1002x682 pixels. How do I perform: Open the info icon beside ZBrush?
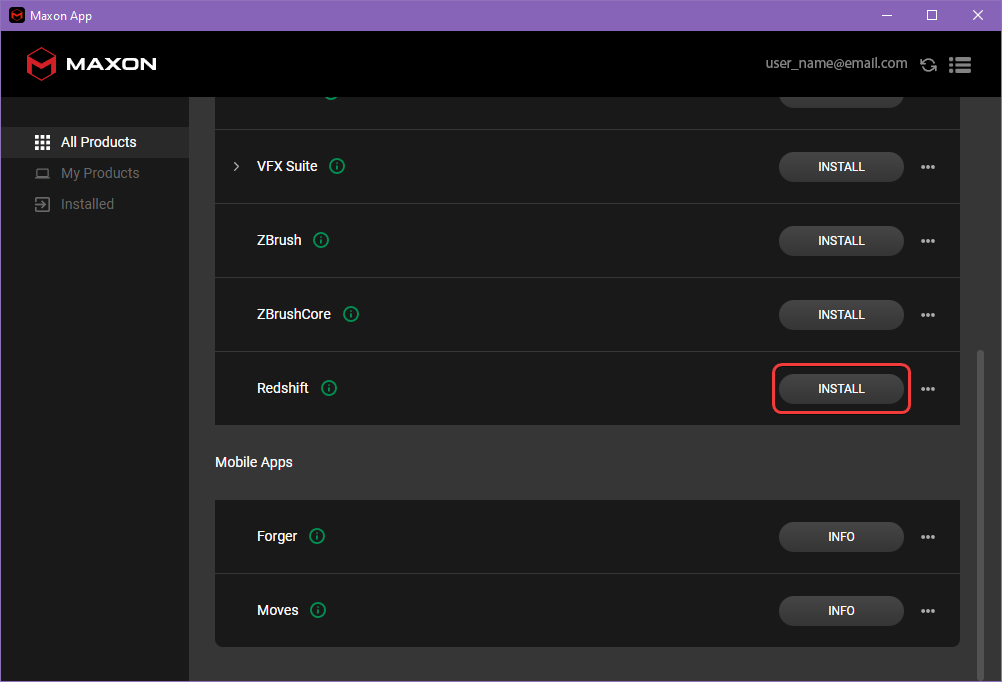tap(321, 240)
